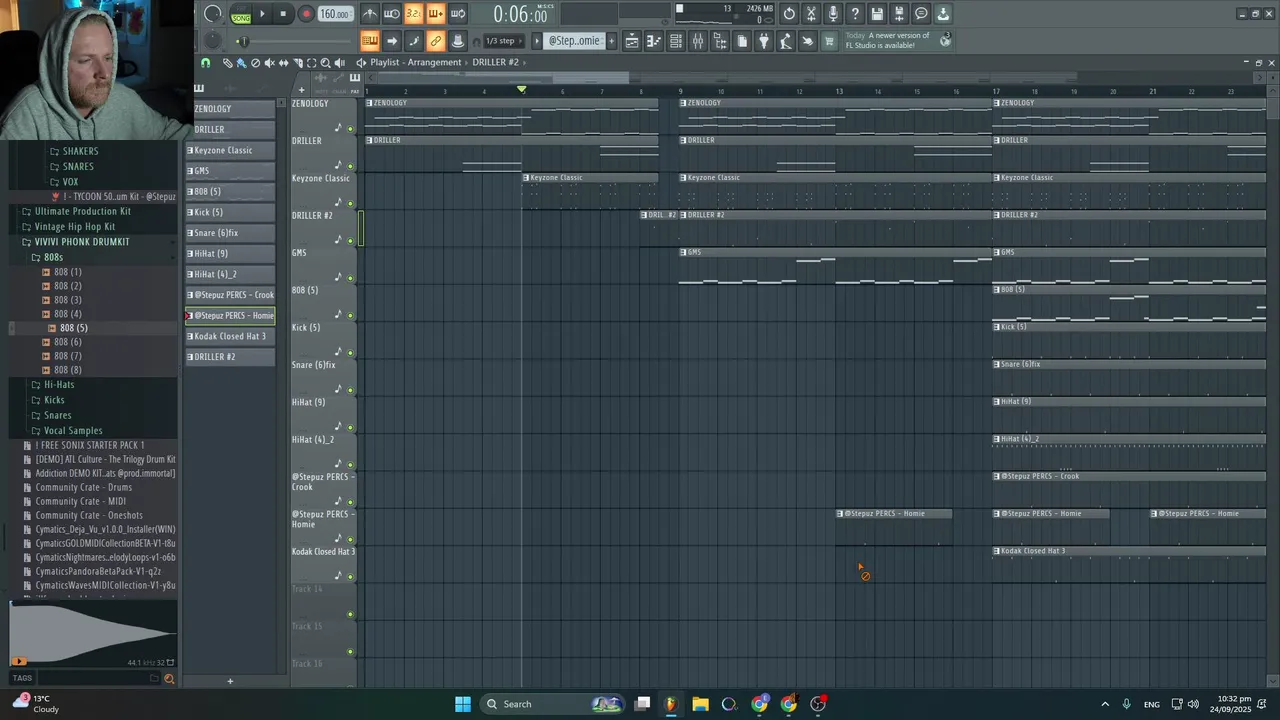Toggle loop recording icon
The image size is (1280, 720).
[x=458, y=14]
